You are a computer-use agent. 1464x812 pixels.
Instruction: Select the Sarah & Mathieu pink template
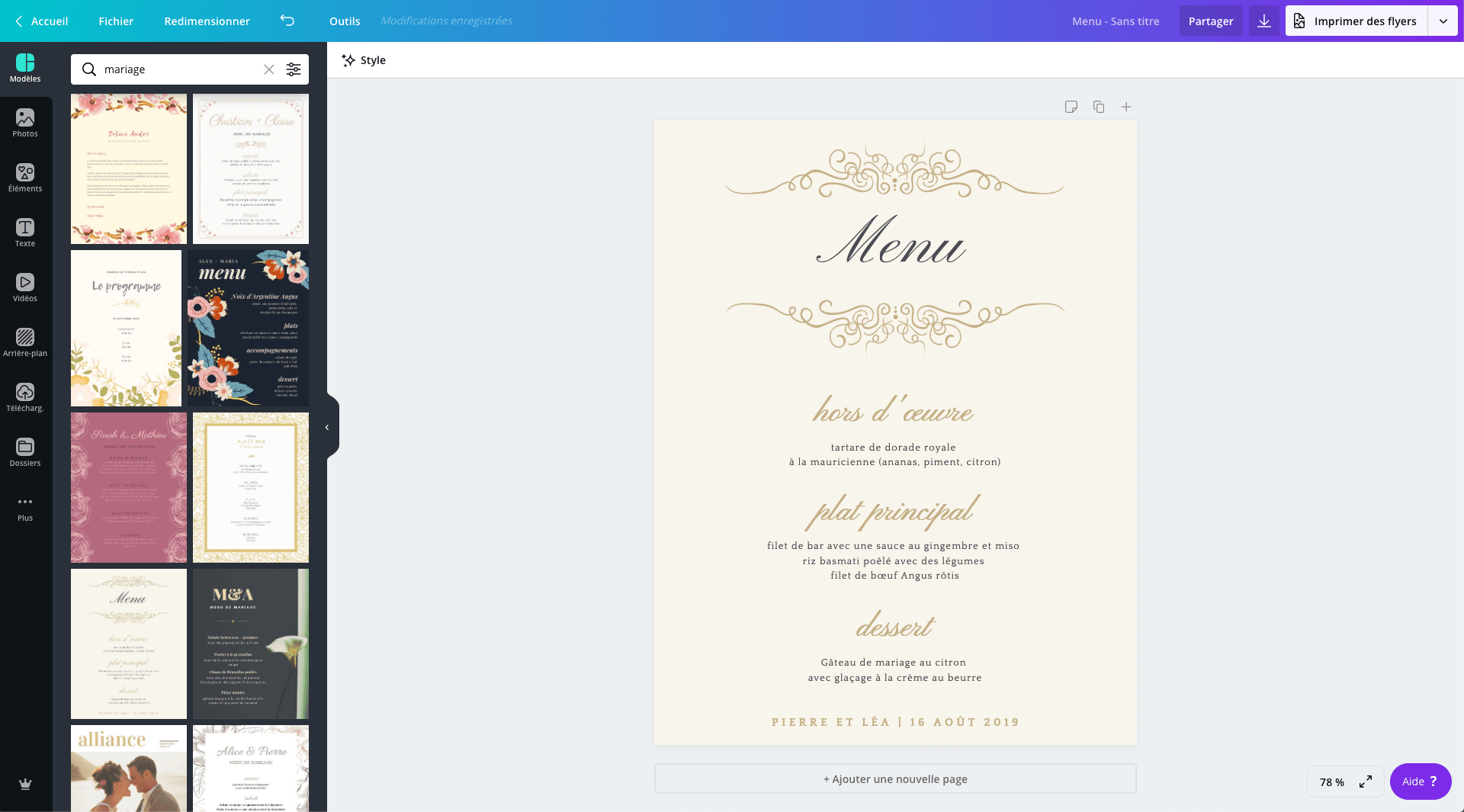click(129, 487)
